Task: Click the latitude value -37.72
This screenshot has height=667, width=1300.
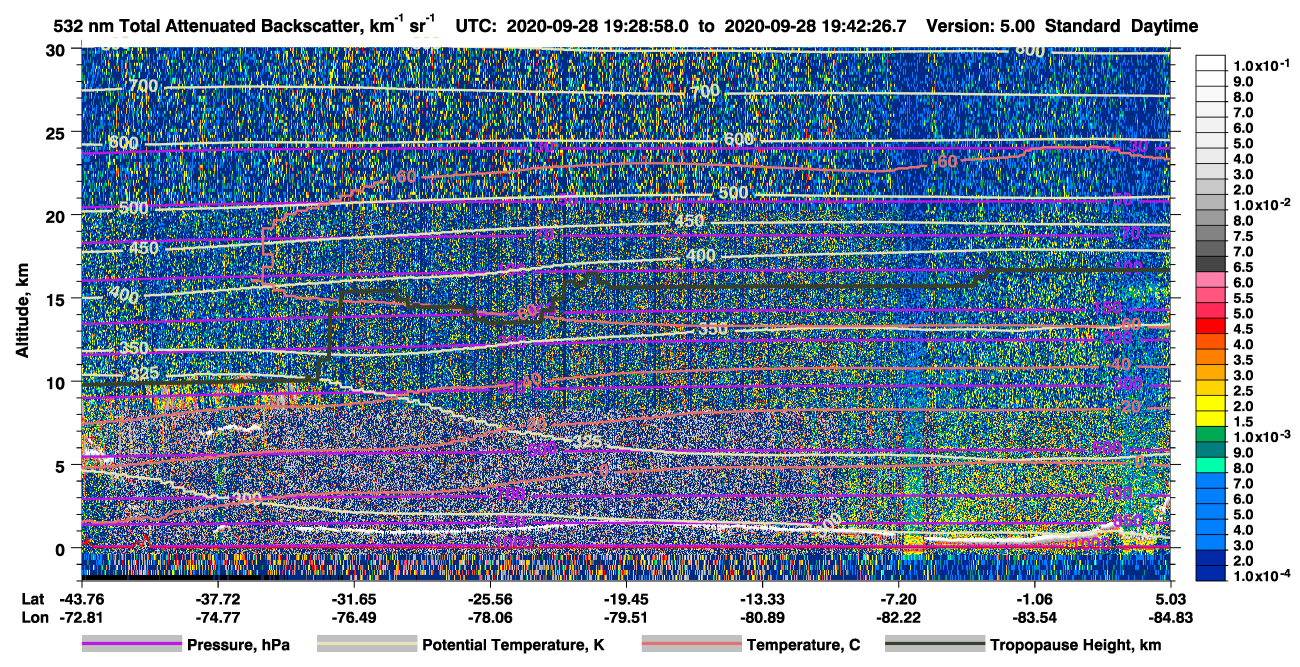Action: pos(217,598)
